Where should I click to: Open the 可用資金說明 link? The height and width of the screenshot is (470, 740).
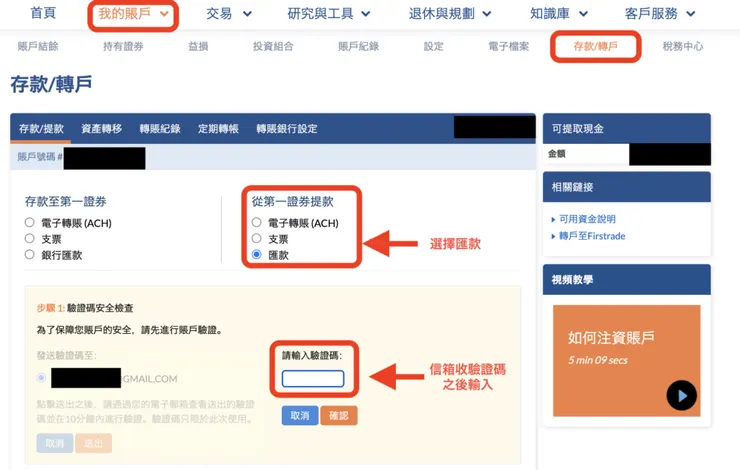(587, 219)
